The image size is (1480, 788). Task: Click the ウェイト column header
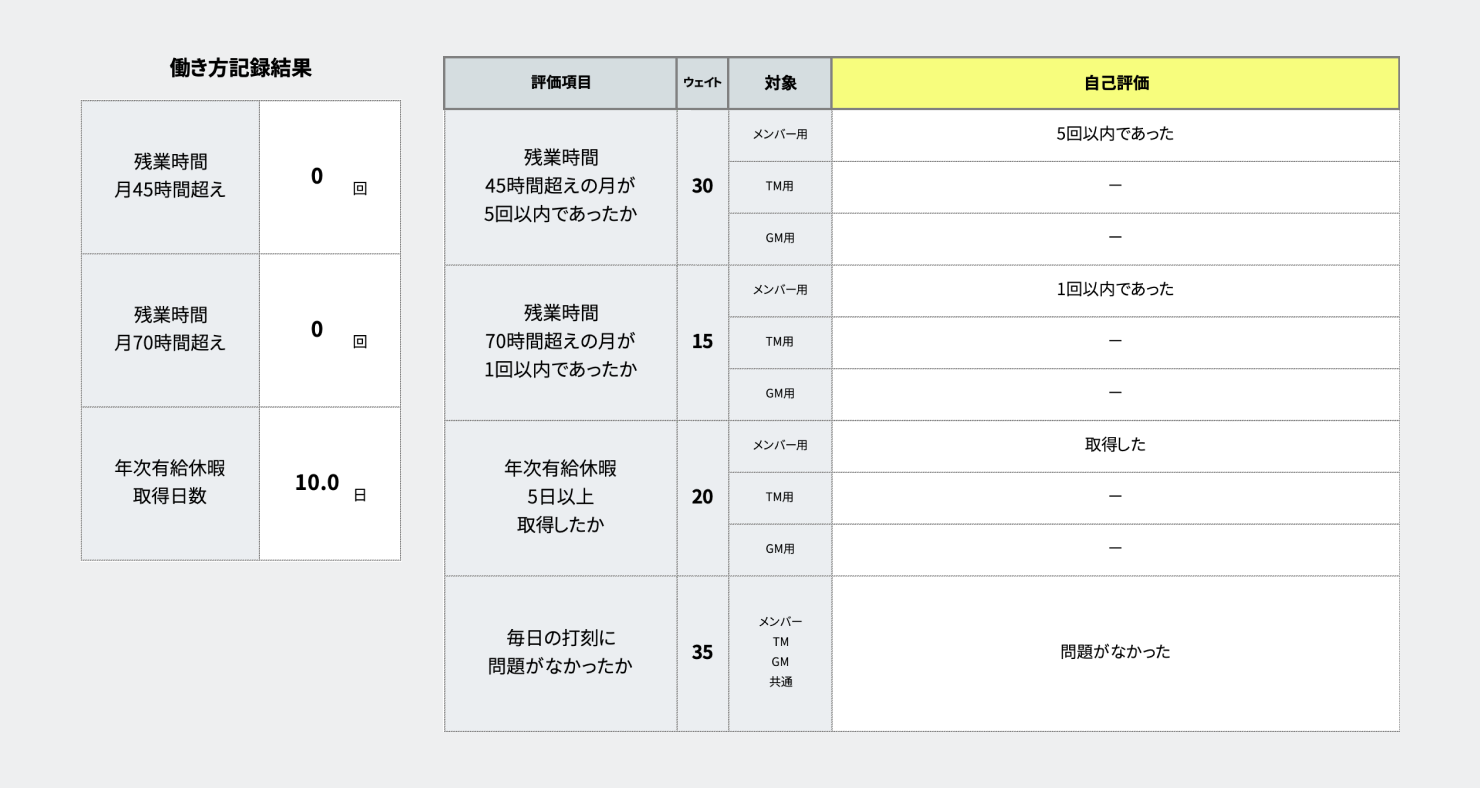click(702, 83)
